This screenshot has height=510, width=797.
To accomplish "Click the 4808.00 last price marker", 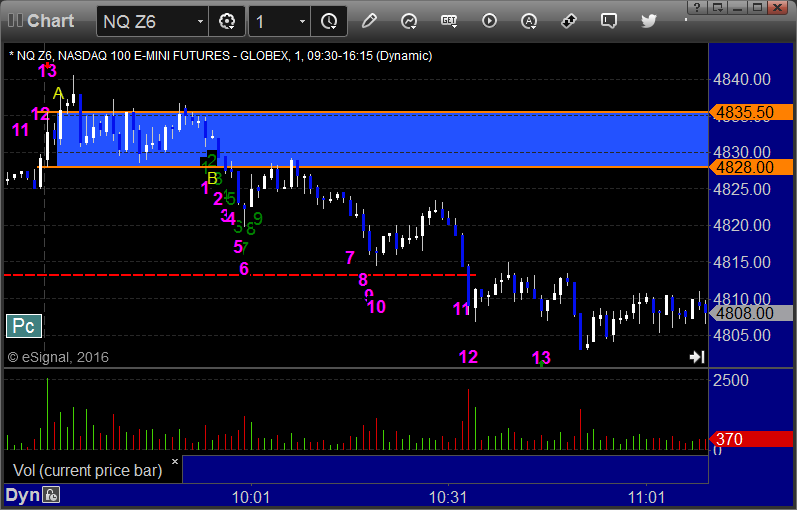I will pos(751,313).
